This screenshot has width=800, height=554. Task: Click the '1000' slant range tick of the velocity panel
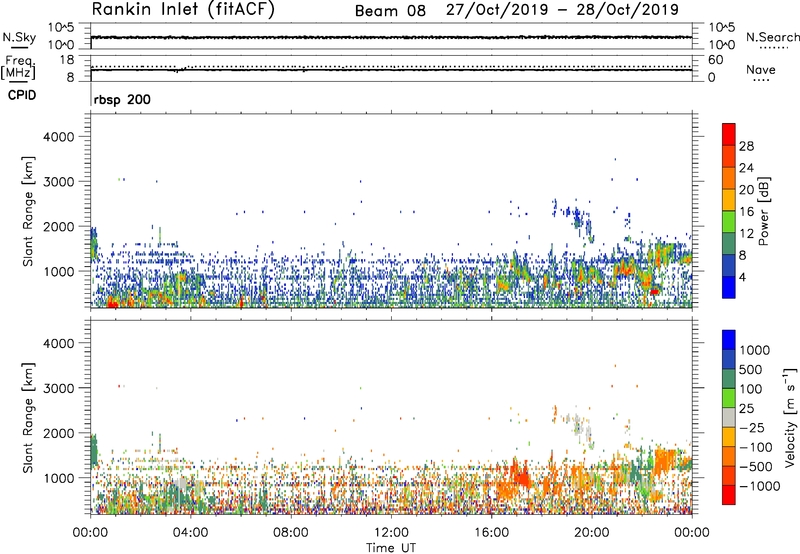(58, 478)
